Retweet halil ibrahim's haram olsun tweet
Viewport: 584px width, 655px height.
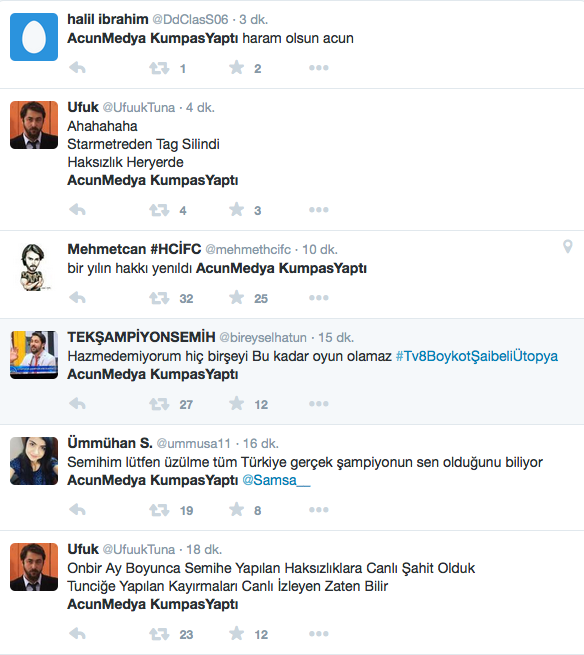tap(159, 68)
